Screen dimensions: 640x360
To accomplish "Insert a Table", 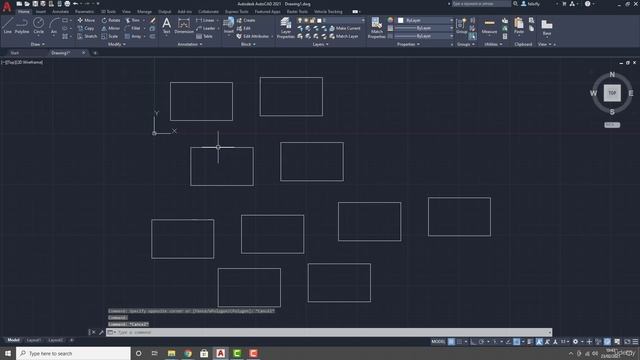I will tap(204, 36).
